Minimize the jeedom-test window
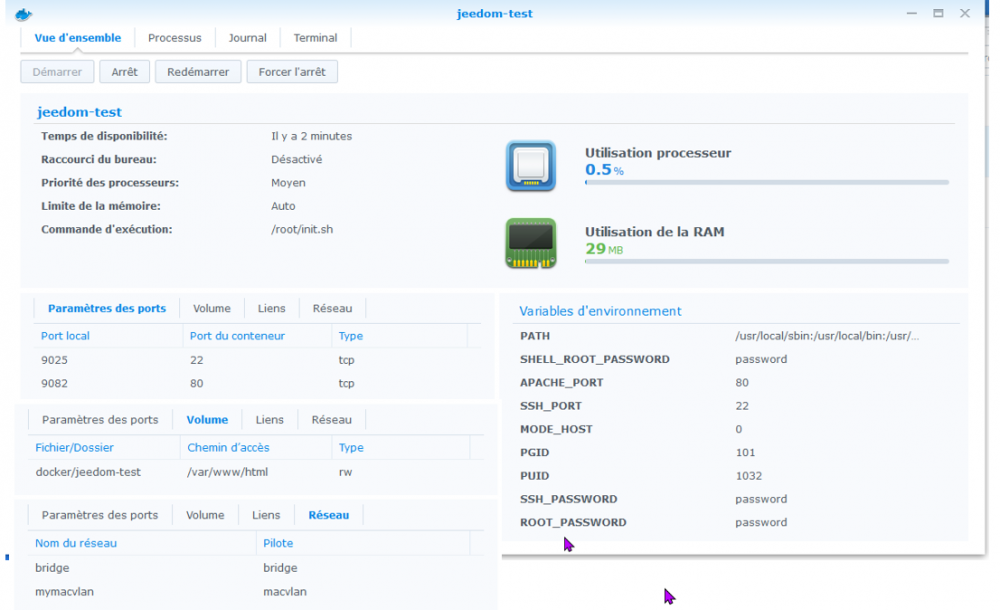Screen dimensions: 1000x610 tap(911, 14)
